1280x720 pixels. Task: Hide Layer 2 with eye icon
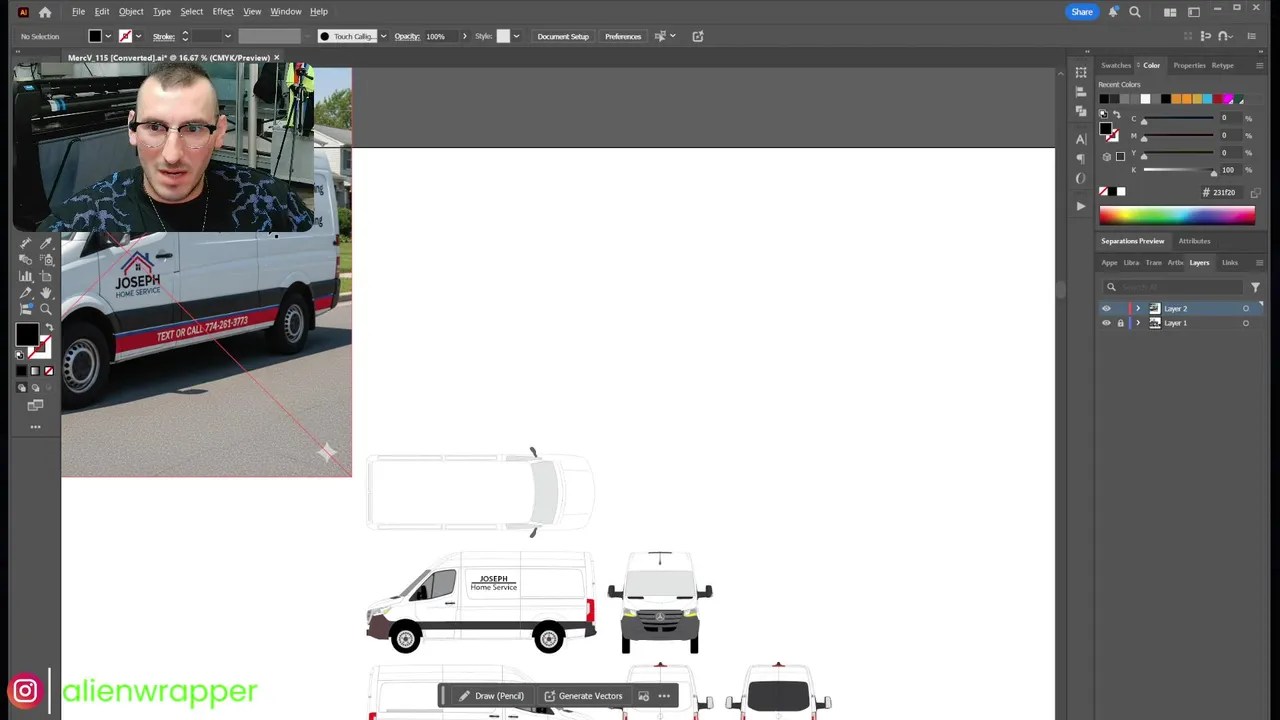click(1106, 308)
